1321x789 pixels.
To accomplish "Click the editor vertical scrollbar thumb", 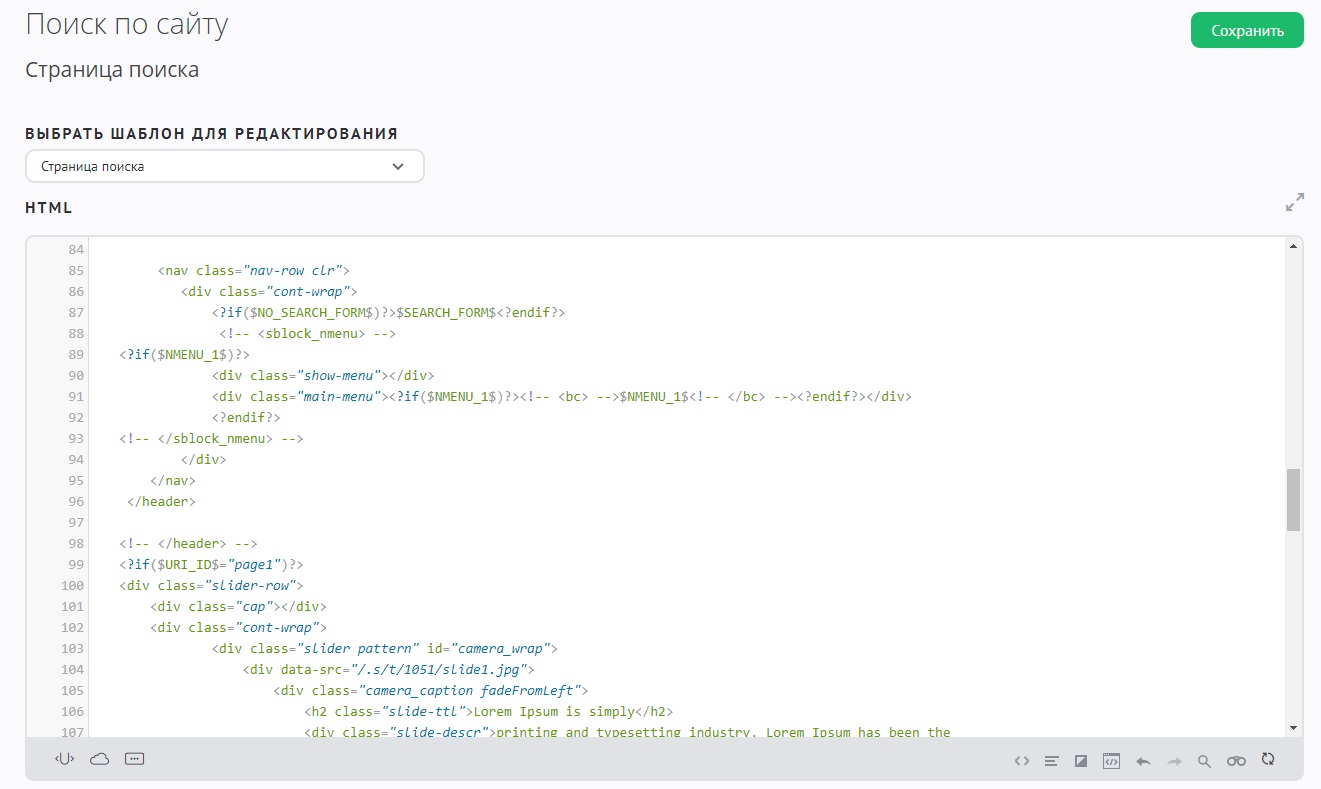I will (x=1293, y=499).
